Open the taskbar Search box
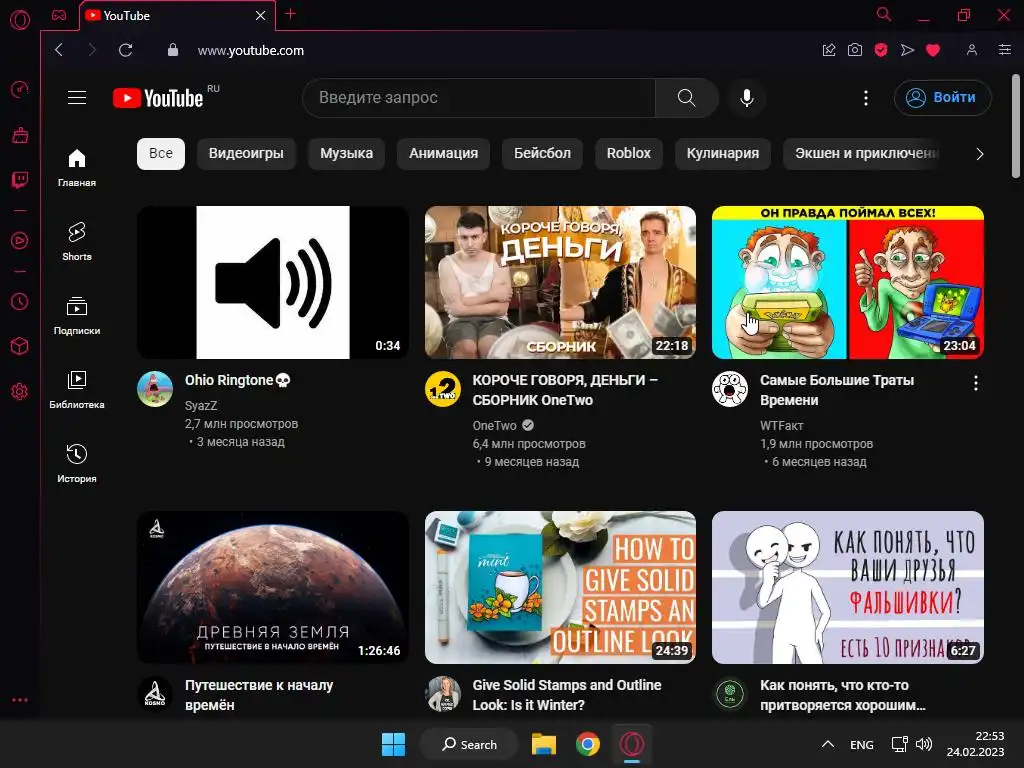The width and height of the screenshot is (1024, 768). click(x=470, y=744)
